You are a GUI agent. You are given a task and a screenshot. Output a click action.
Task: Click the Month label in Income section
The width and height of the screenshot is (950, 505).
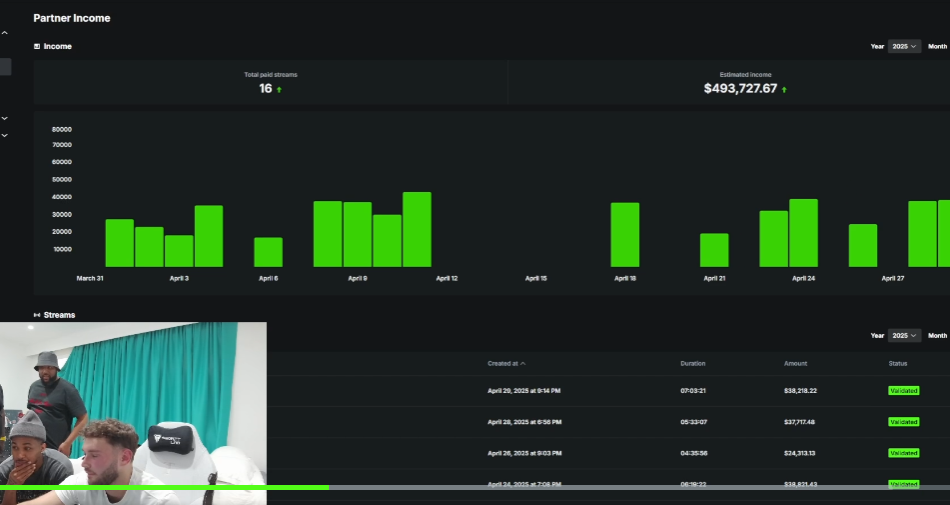(937, 46)
